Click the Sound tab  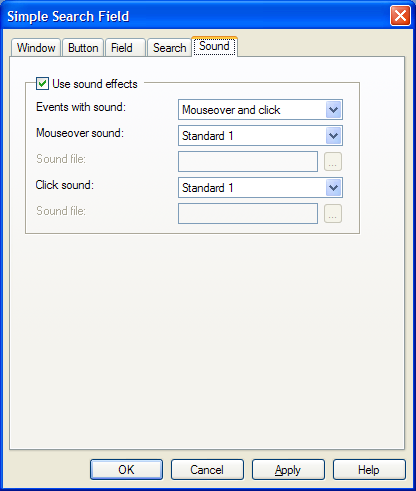coord(214,46)
